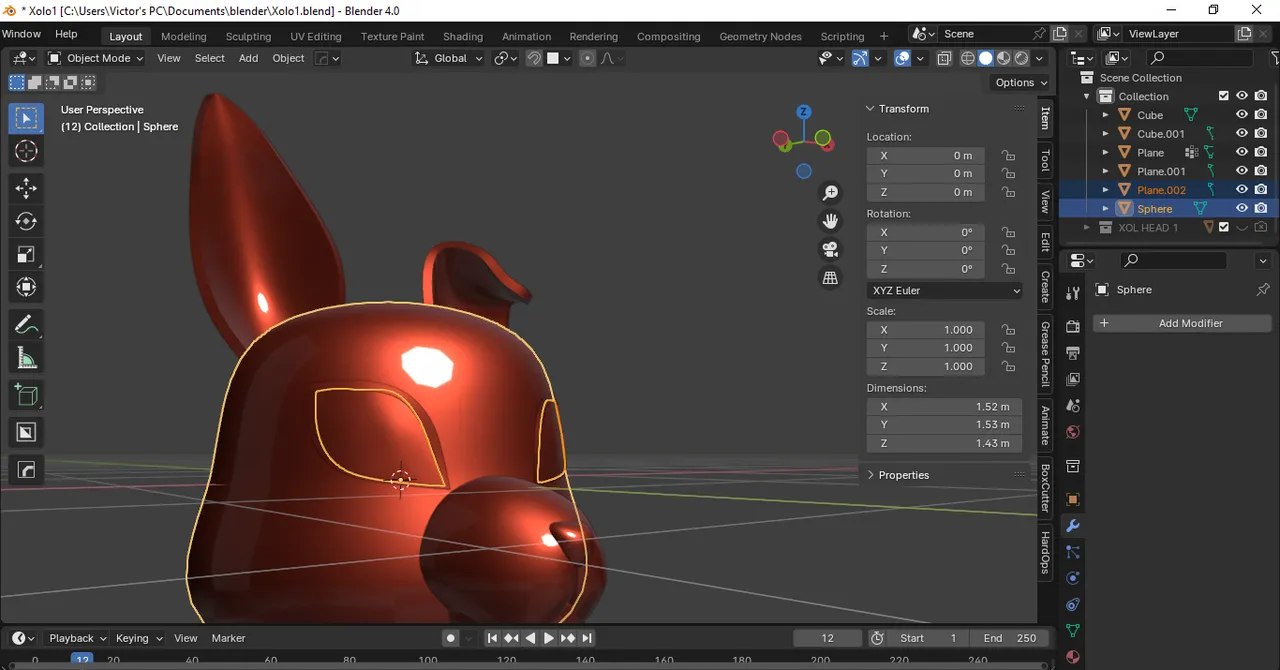Screen dimensions: 1280x670
Task: Toggle the camera view button
Action: [x=830, y=249]
